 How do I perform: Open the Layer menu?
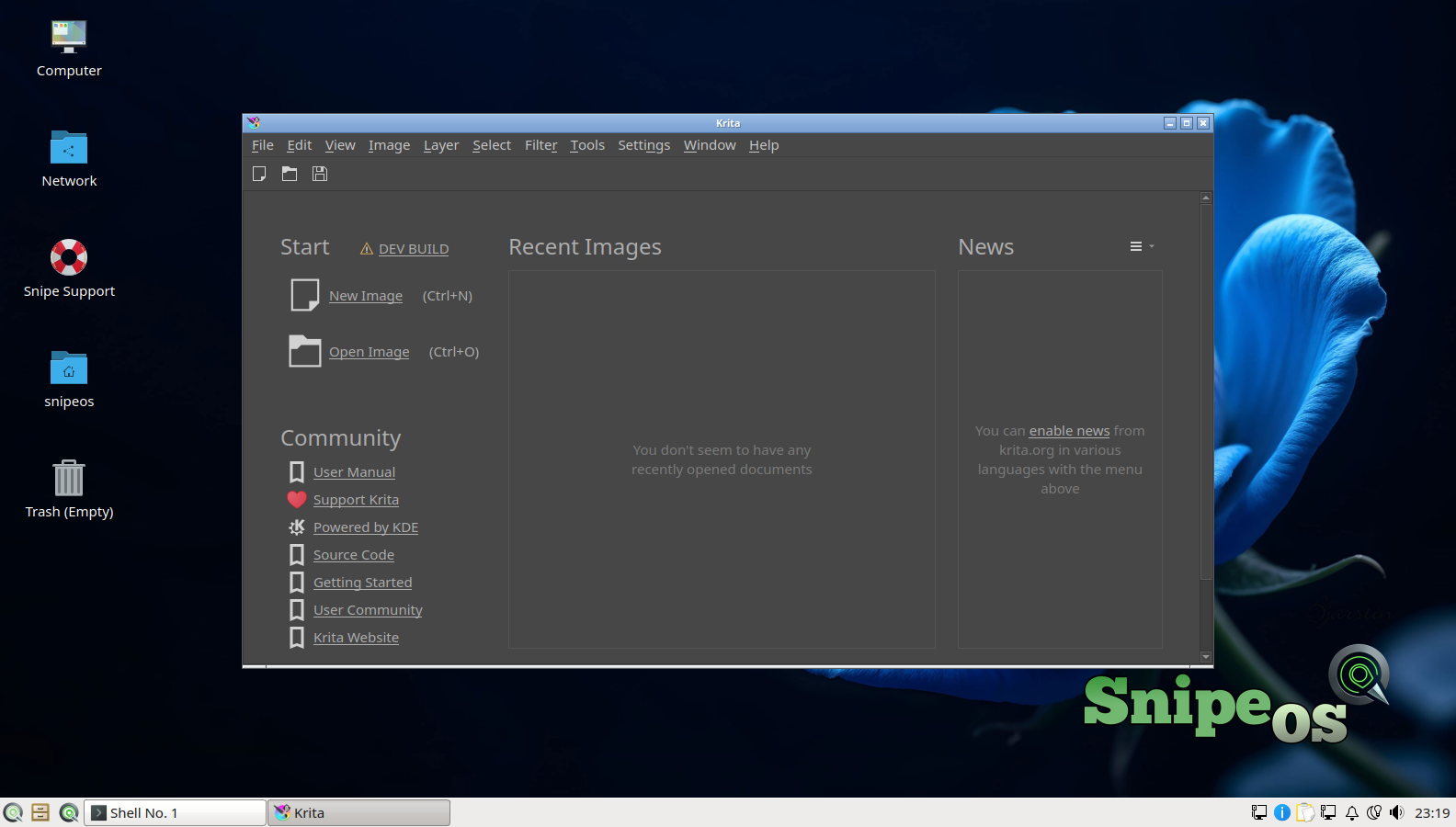[x=441, y=145]
